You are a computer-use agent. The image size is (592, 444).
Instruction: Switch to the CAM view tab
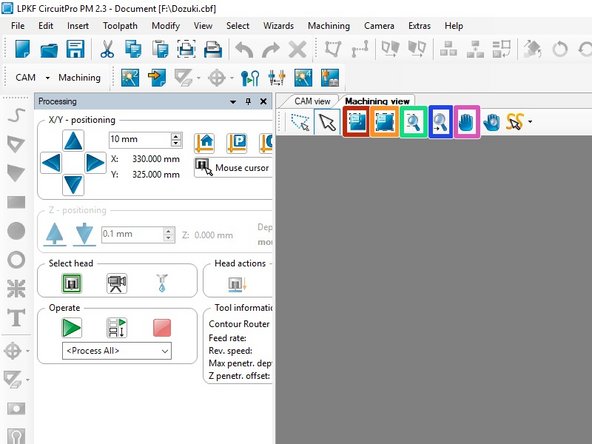pos(312,101)
